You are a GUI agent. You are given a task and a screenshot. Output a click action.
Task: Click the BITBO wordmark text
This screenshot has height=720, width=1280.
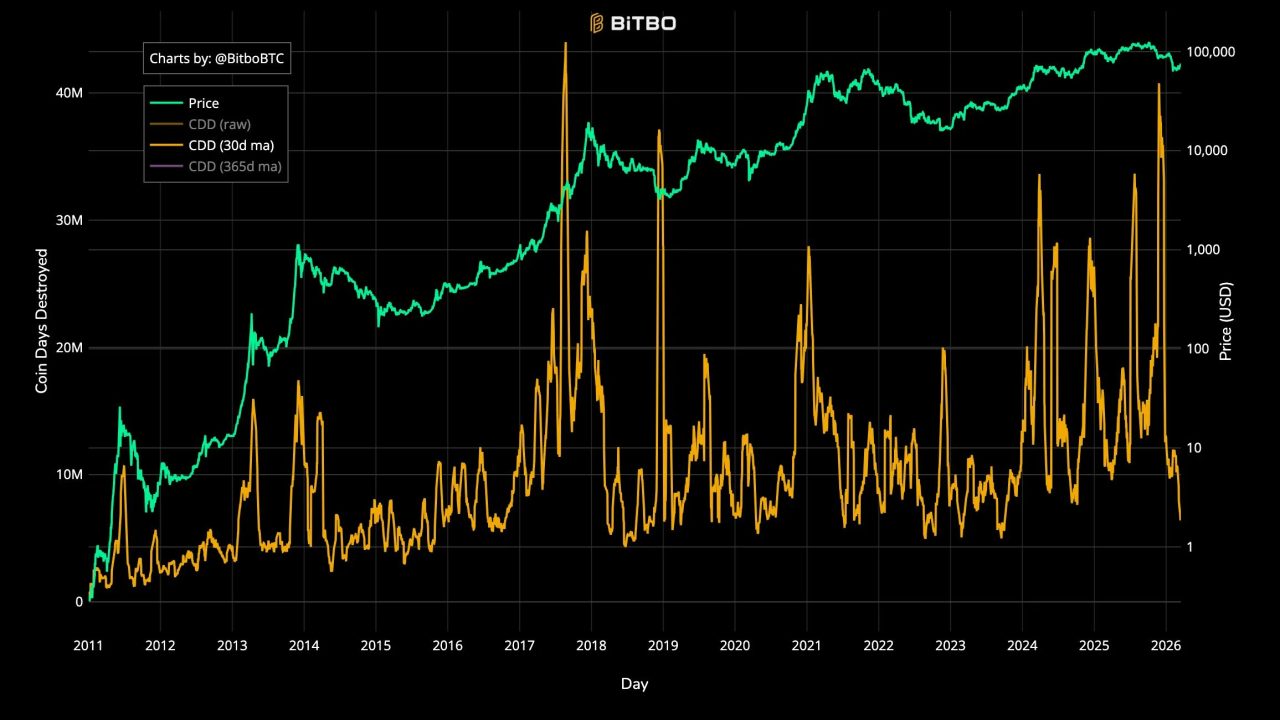(643, 22)
